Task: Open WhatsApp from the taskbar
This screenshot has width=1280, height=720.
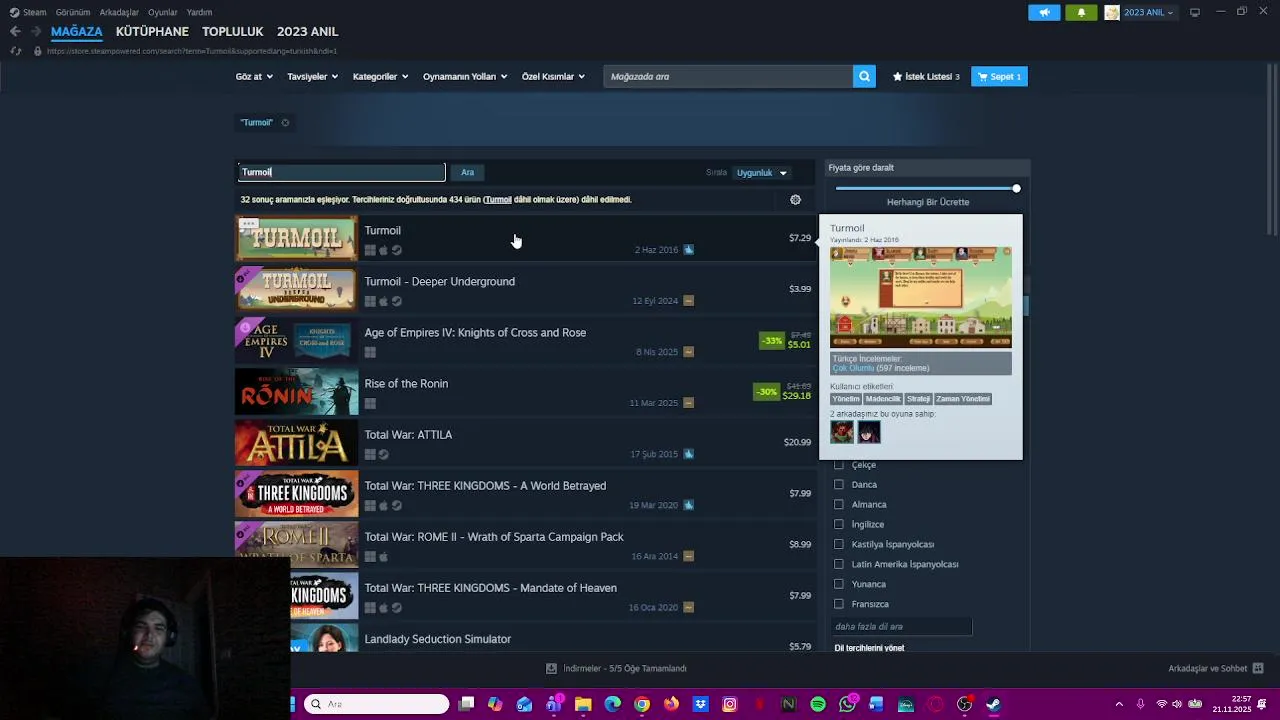Action: click(848, 704)
